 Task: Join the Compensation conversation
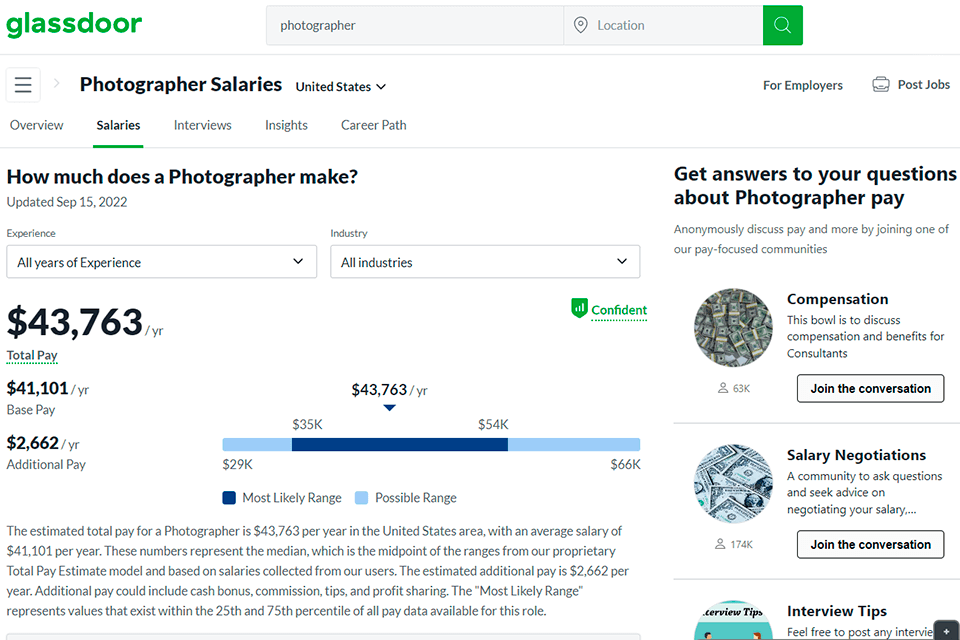870,388
